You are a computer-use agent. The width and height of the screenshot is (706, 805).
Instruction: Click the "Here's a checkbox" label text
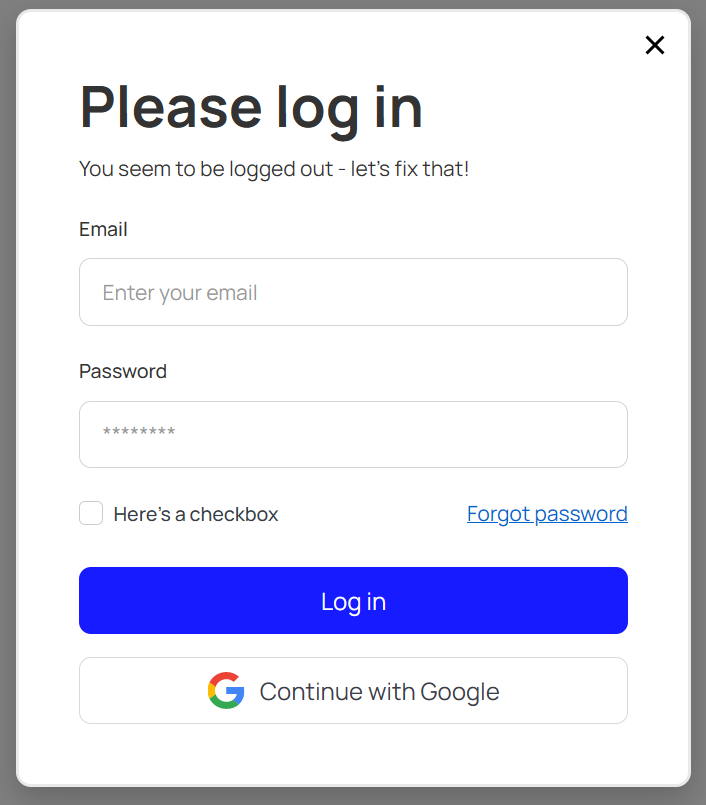click(x=196, y=514)
